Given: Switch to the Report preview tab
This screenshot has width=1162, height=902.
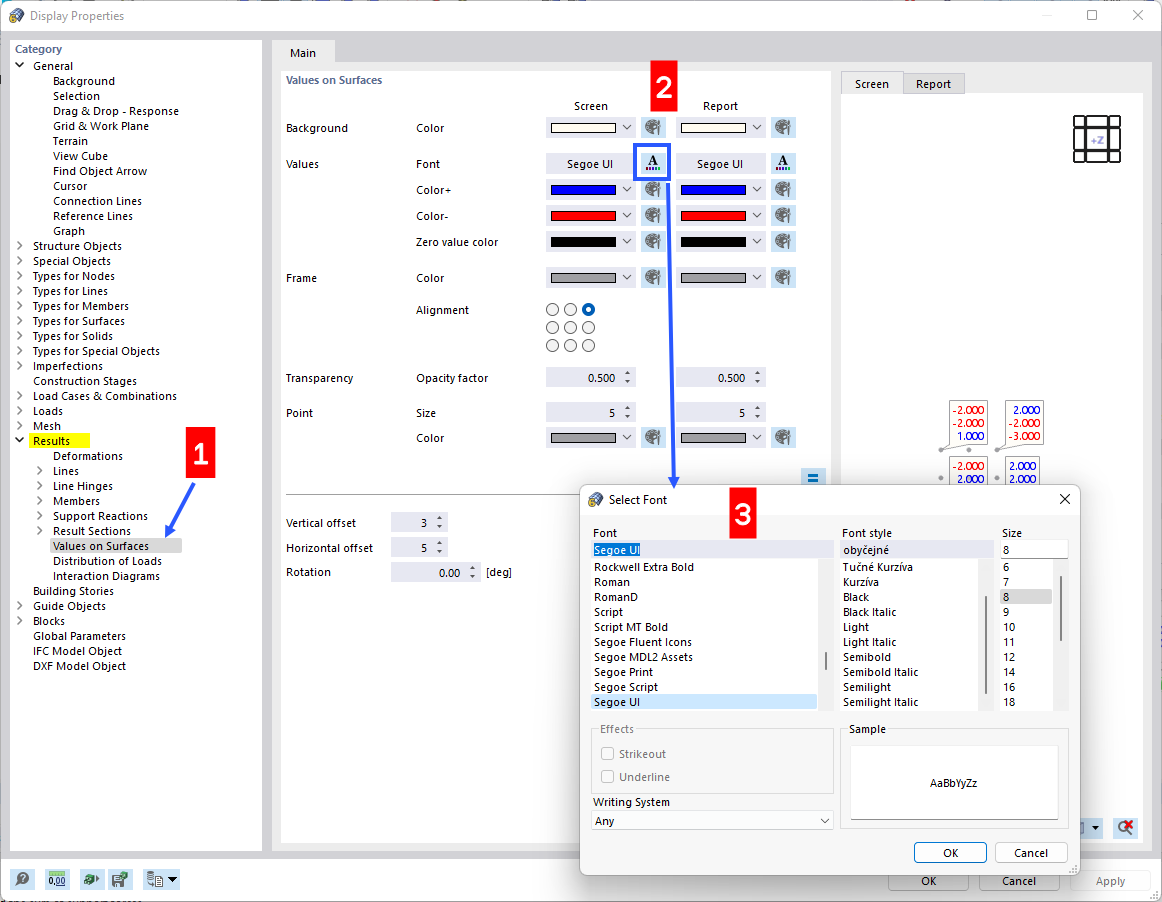Looking at the screenshot, I should (933, 83).
